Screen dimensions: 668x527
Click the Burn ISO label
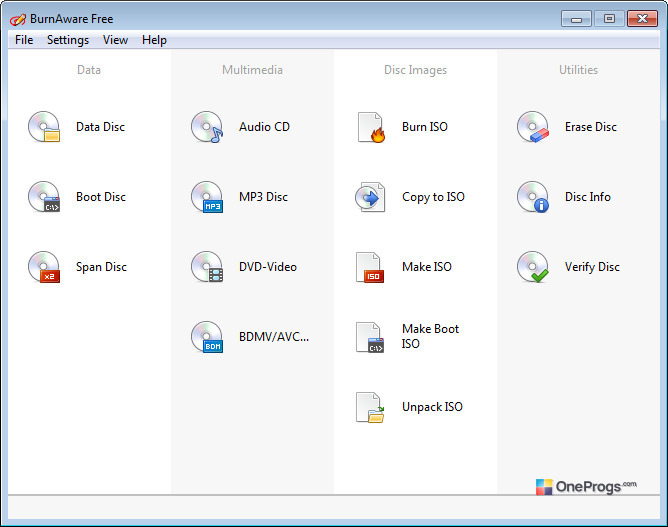425,127
